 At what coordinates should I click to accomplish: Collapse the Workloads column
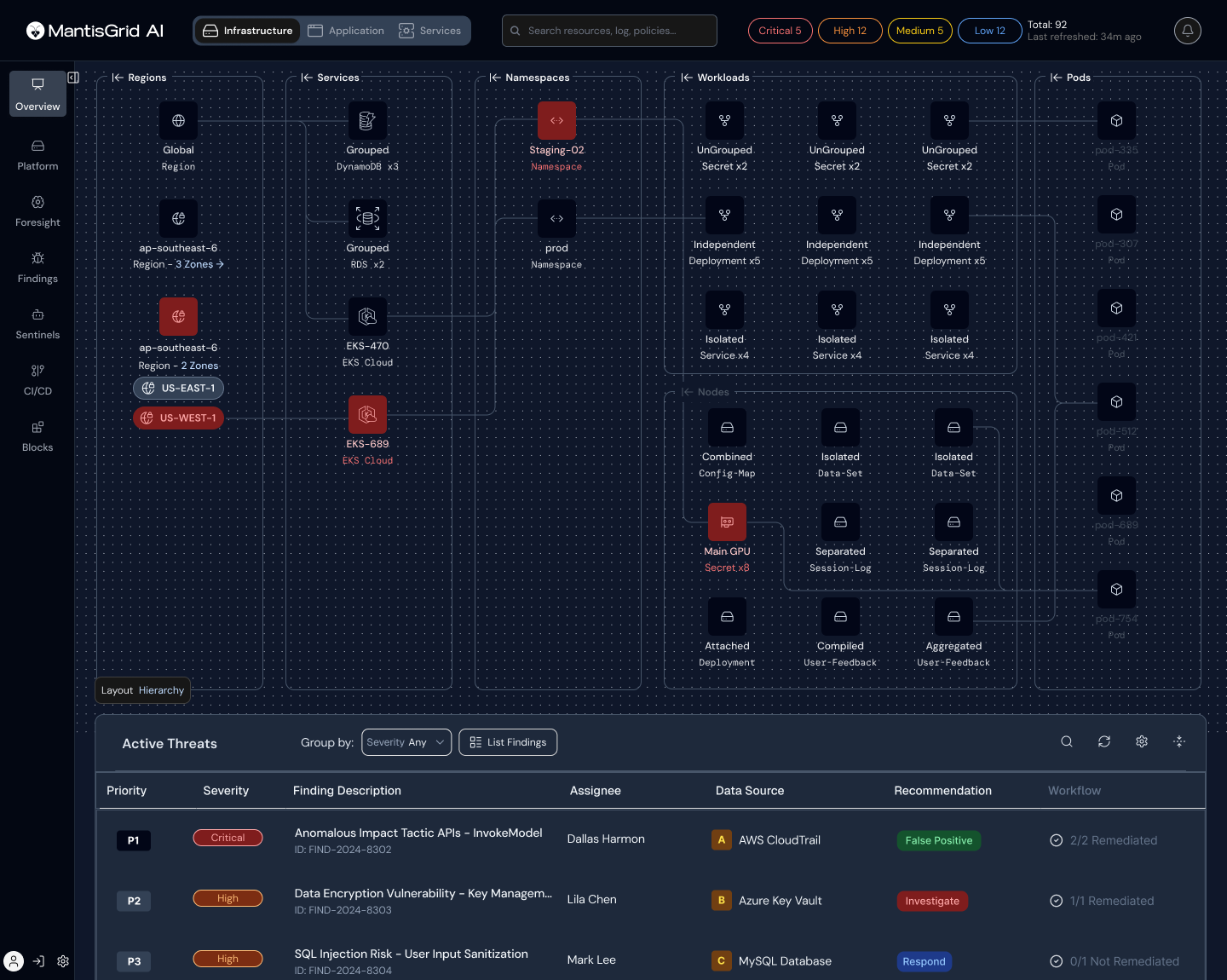coord(687,78)
